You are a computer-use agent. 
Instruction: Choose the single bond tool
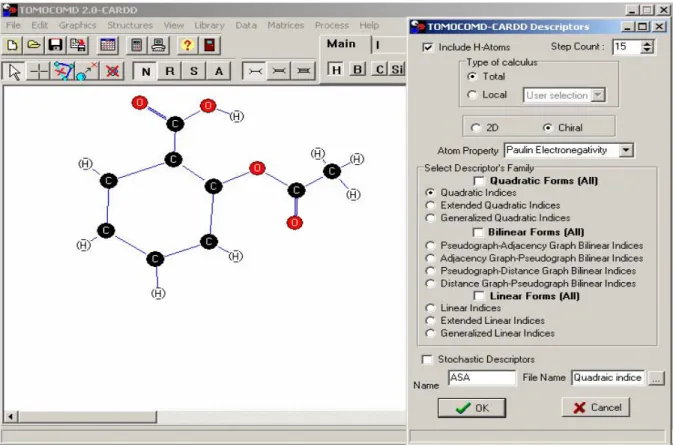255,71
